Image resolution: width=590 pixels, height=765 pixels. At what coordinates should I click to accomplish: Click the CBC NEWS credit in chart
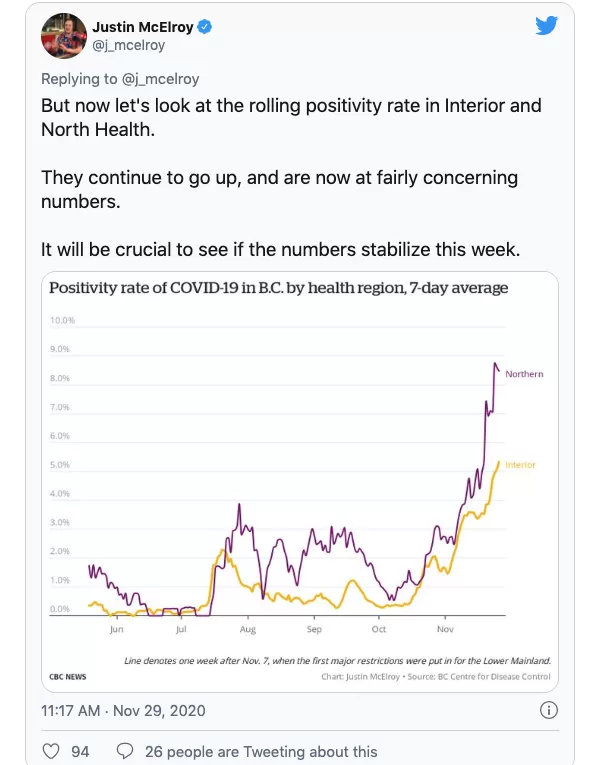tap(68, 677)
